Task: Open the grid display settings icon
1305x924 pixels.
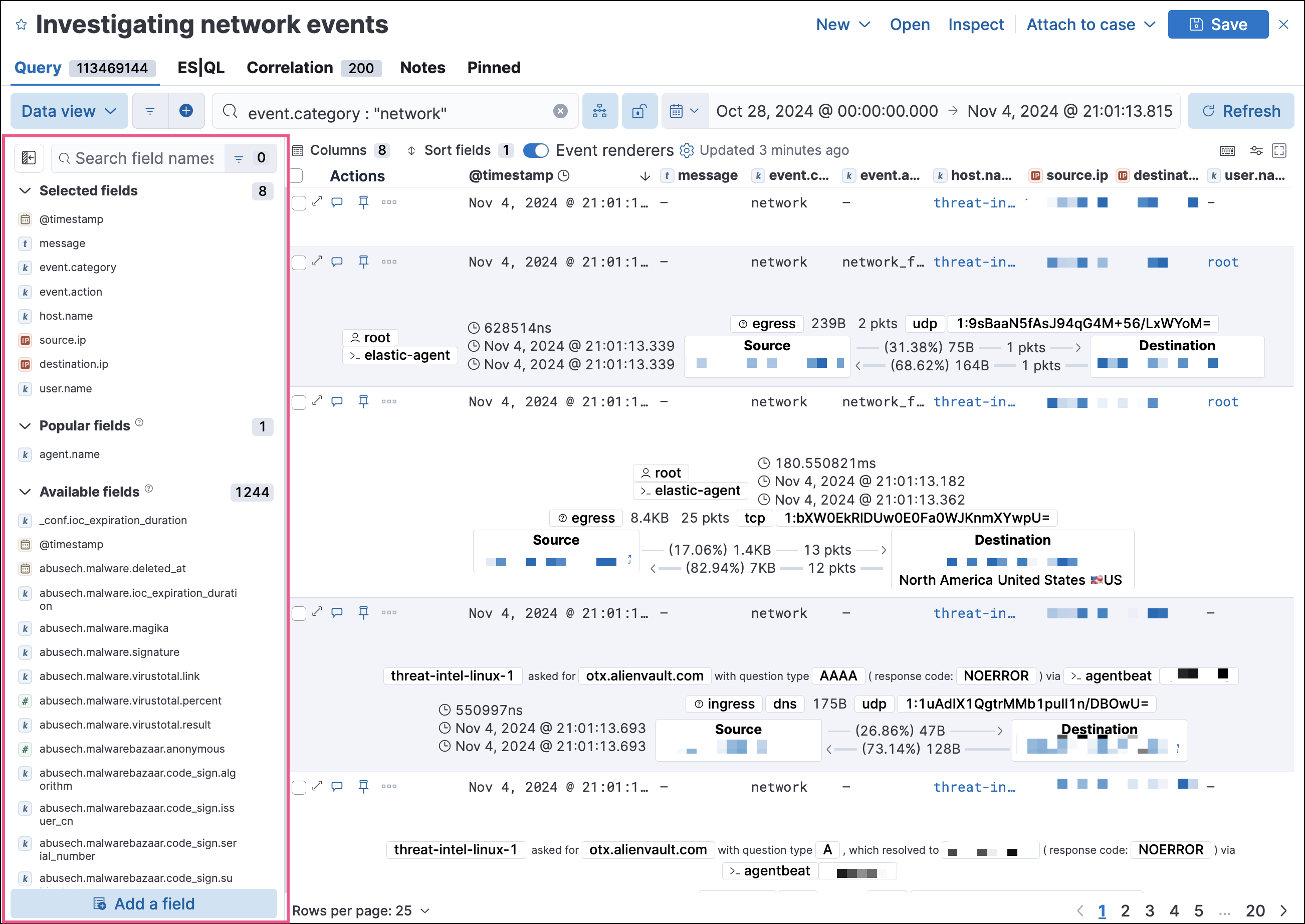Action: (1257, 150)
